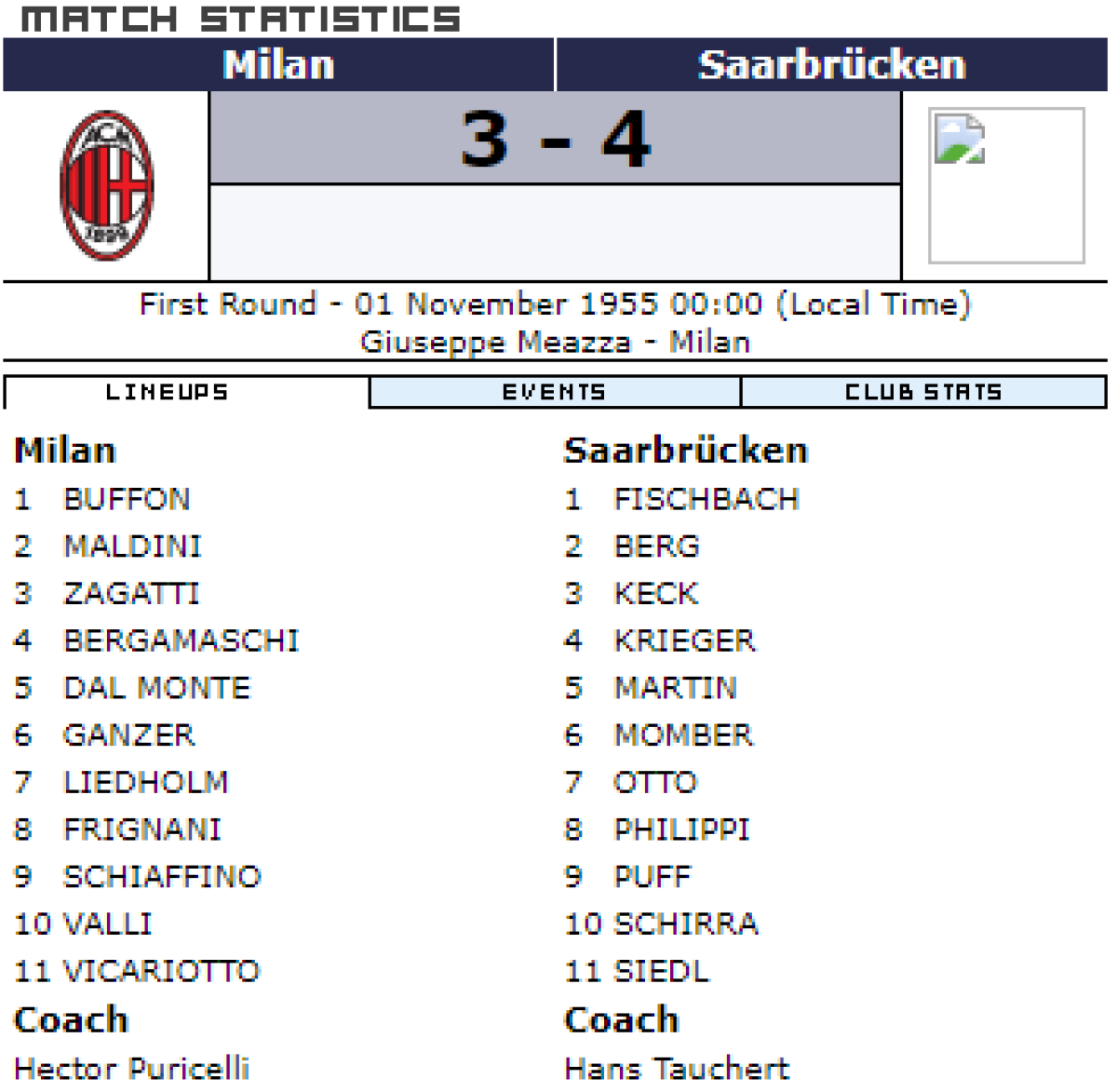Viewport: 1117px width, 1092px height.
Task: Open coach Hans Tauchert's entry
Action: pos(677,1068)
